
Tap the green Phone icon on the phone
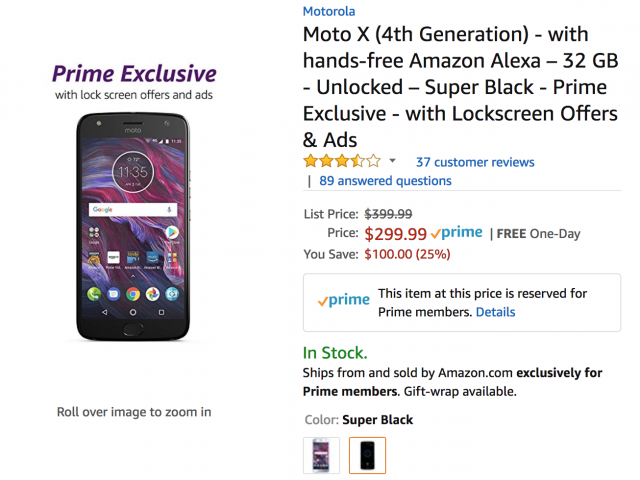click(x=95, y=295)
